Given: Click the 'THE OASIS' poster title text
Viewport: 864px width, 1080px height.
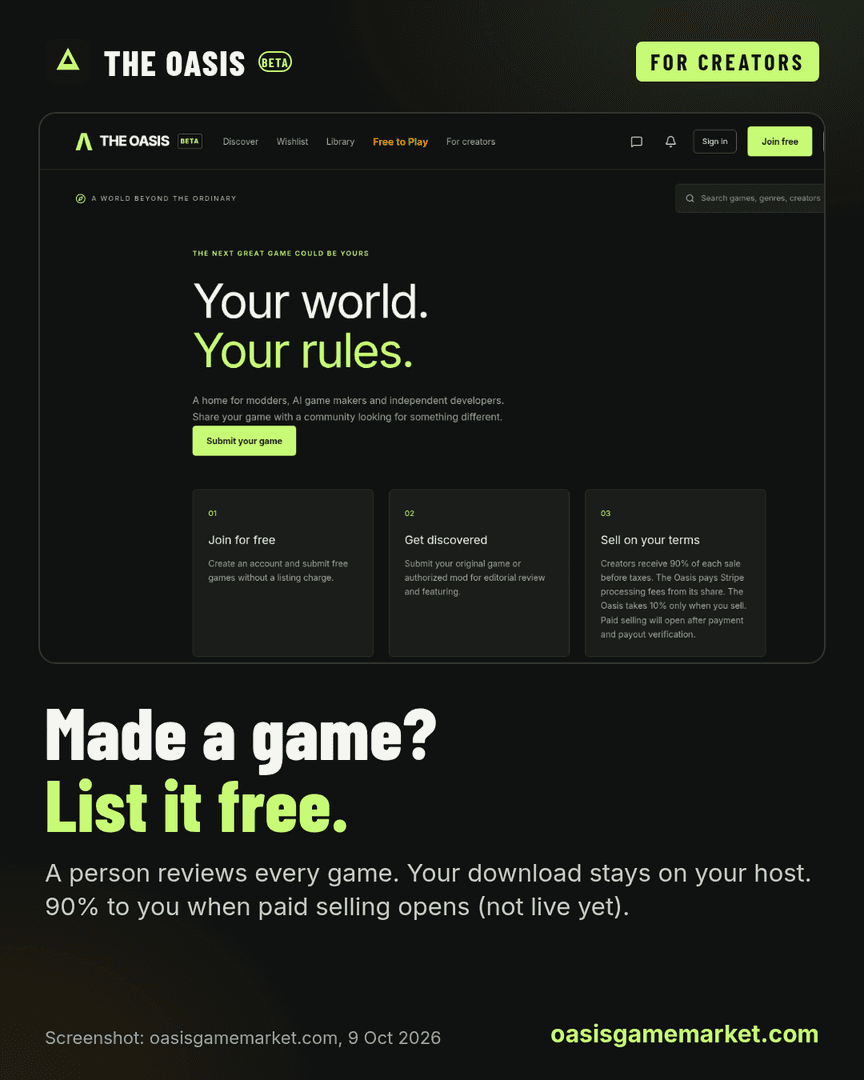Looking at the screenshot, I should click(x=174, y=63).
